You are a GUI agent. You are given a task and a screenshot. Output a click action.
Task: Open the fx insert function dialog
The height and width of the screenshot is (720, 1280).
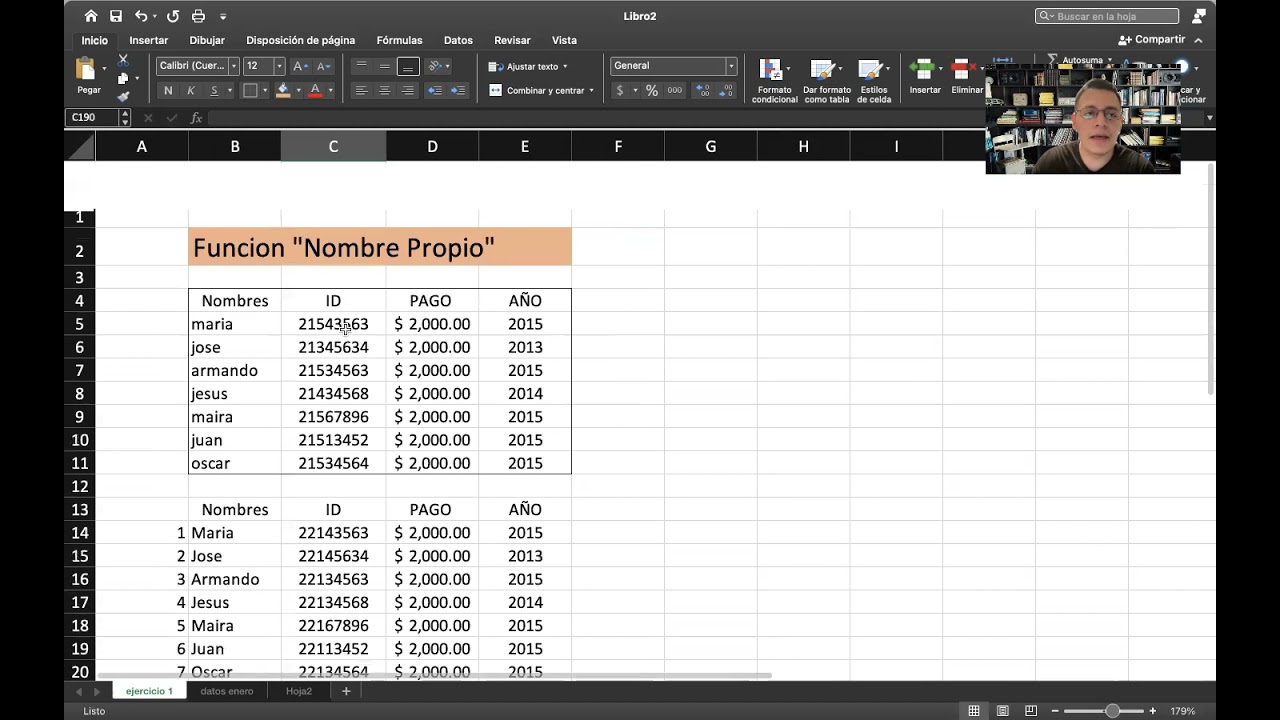pyautogui.click(x=196, y=118)
